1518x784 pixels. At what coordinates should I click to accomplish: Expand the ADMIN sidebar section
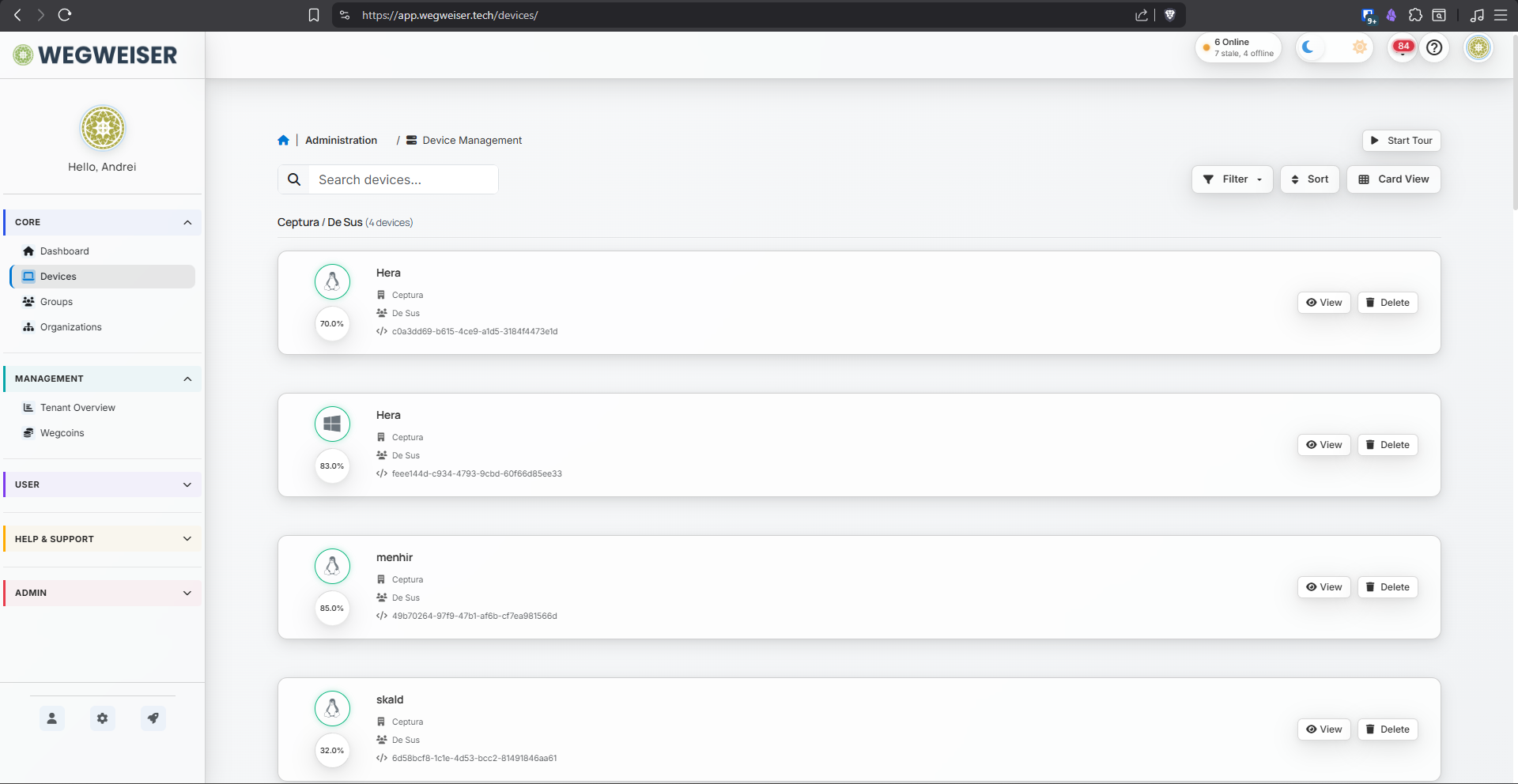pyautogui.click(x=103, y=593)
